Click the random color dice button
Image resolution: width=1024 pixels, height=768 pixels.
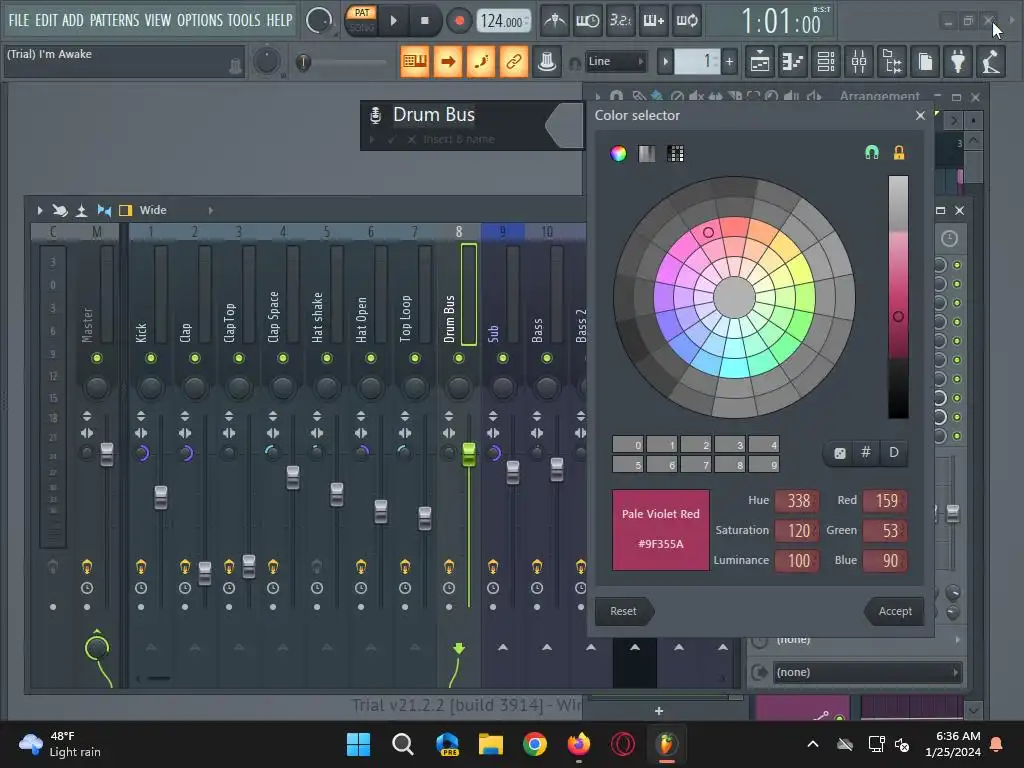coord(840,453)
